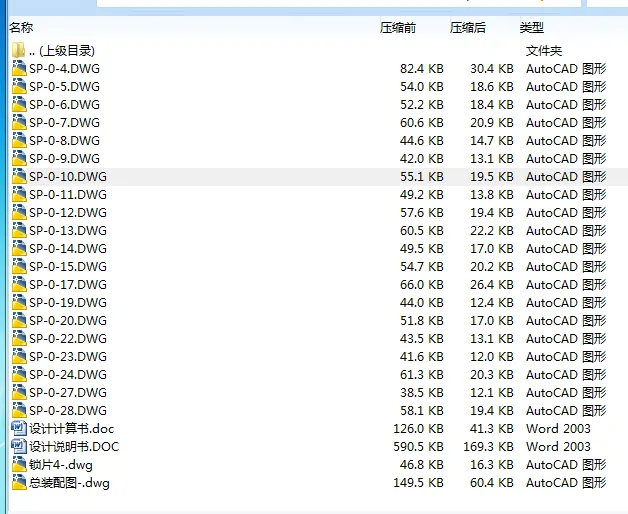Click the file icon of SP-0-7.DWG
628x514 pixels.
click(19, 123)
